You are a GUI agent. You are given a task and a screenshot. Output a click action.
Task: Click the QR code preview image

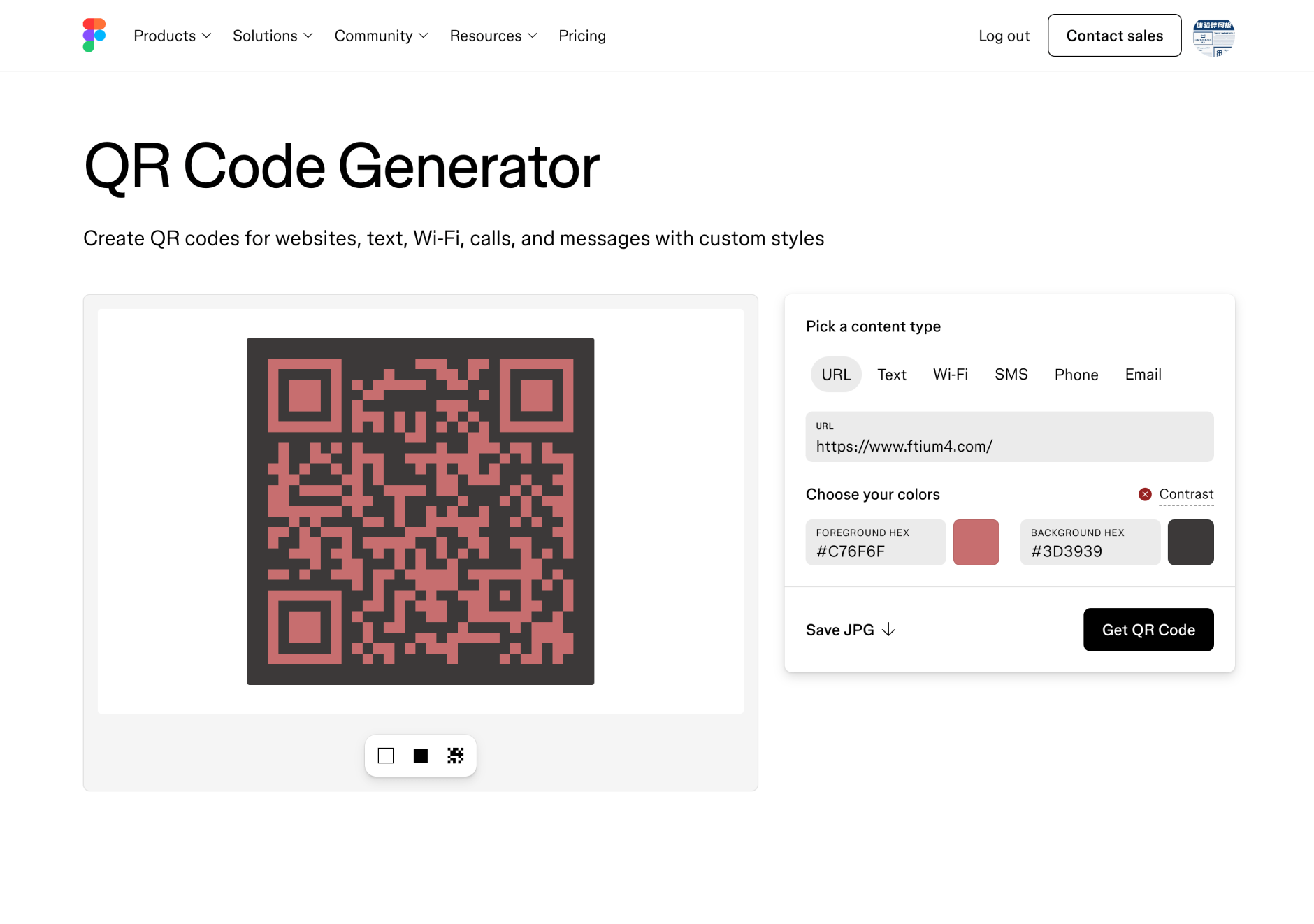point(421,511)
